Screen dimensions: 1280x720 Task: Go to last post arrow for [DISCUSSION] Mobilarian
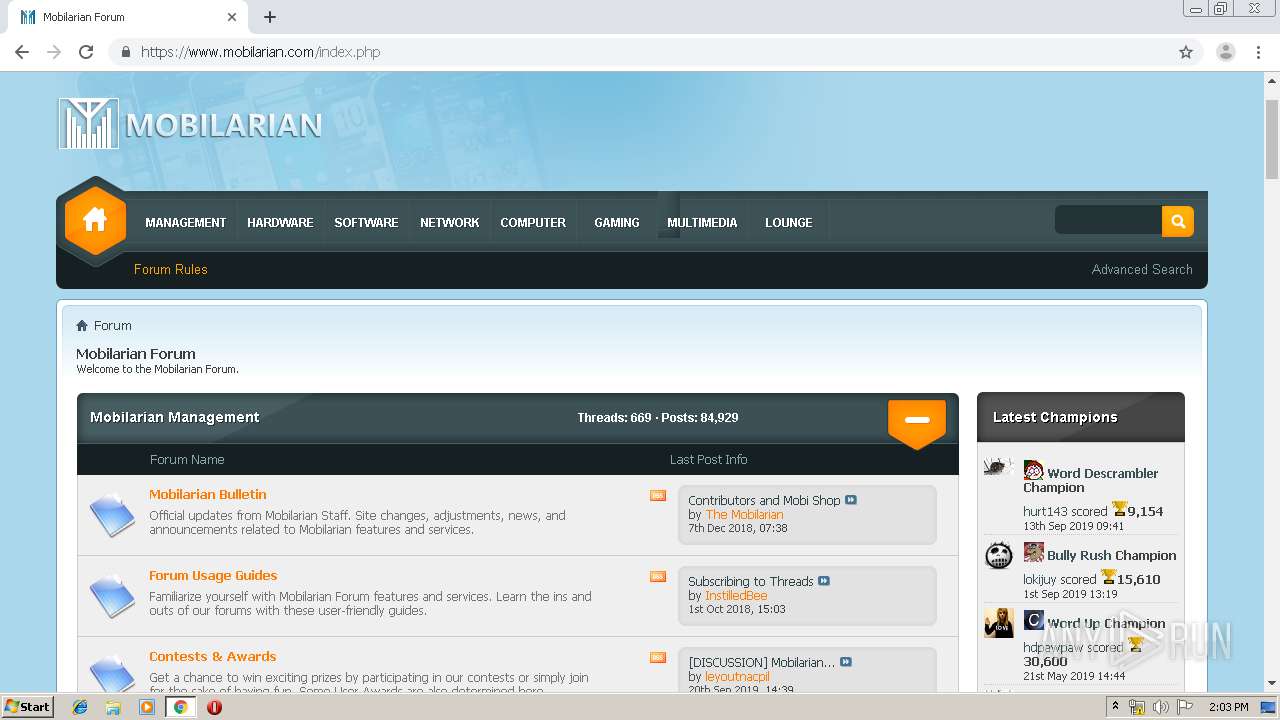point(846,662)
